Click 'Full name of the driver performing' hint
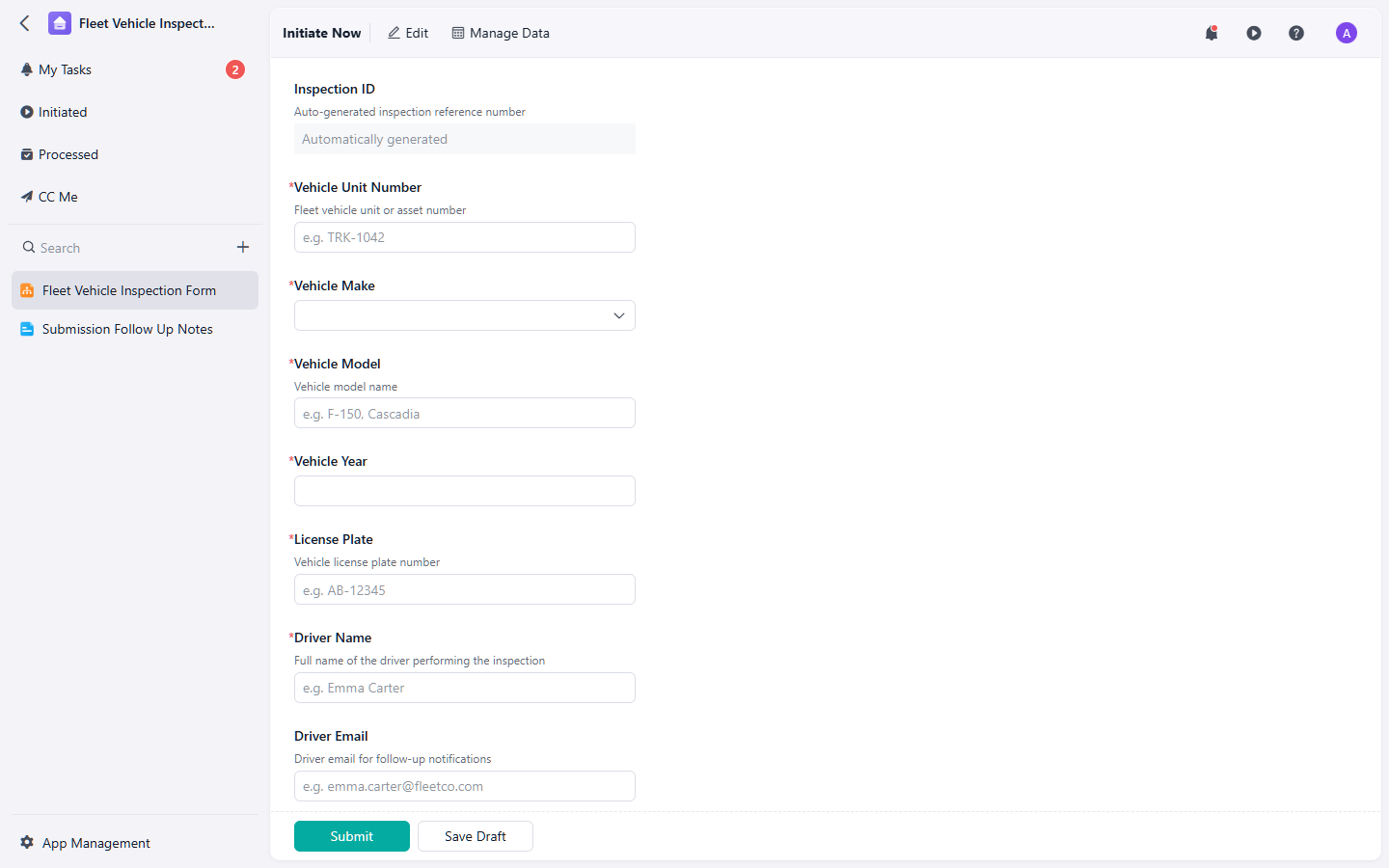The image size is (1389, 868). tap(420, 661)
